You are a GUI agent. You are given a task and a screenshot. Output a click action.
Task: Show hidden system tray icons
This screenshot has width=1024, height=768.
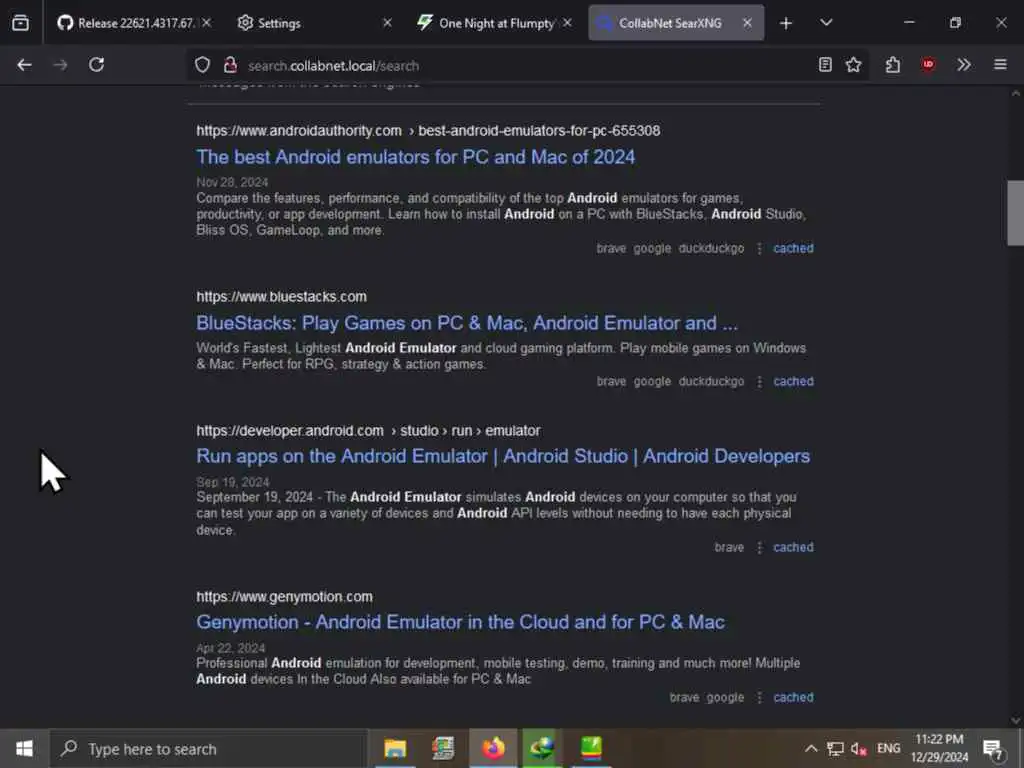pos(810,748)
